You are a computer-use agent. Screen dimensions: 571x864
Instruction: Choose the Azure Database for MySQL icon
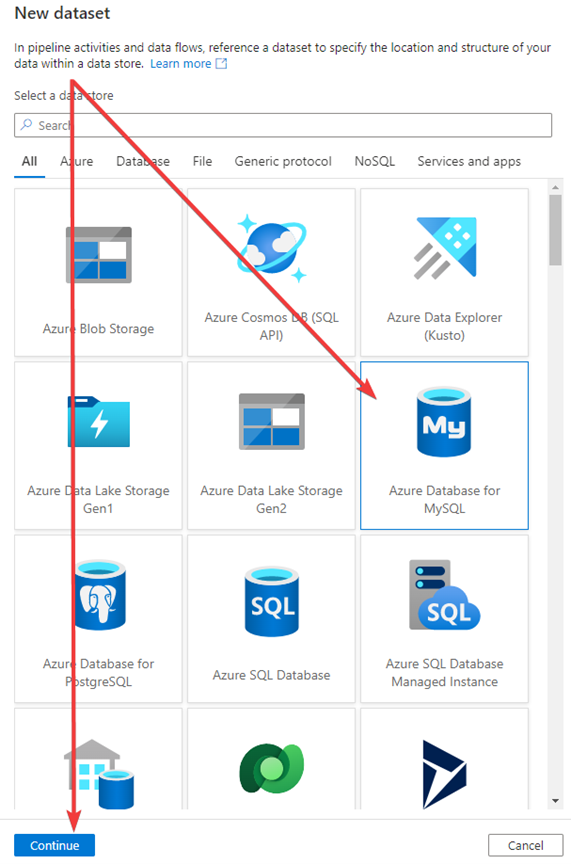[x=444, y=422]
